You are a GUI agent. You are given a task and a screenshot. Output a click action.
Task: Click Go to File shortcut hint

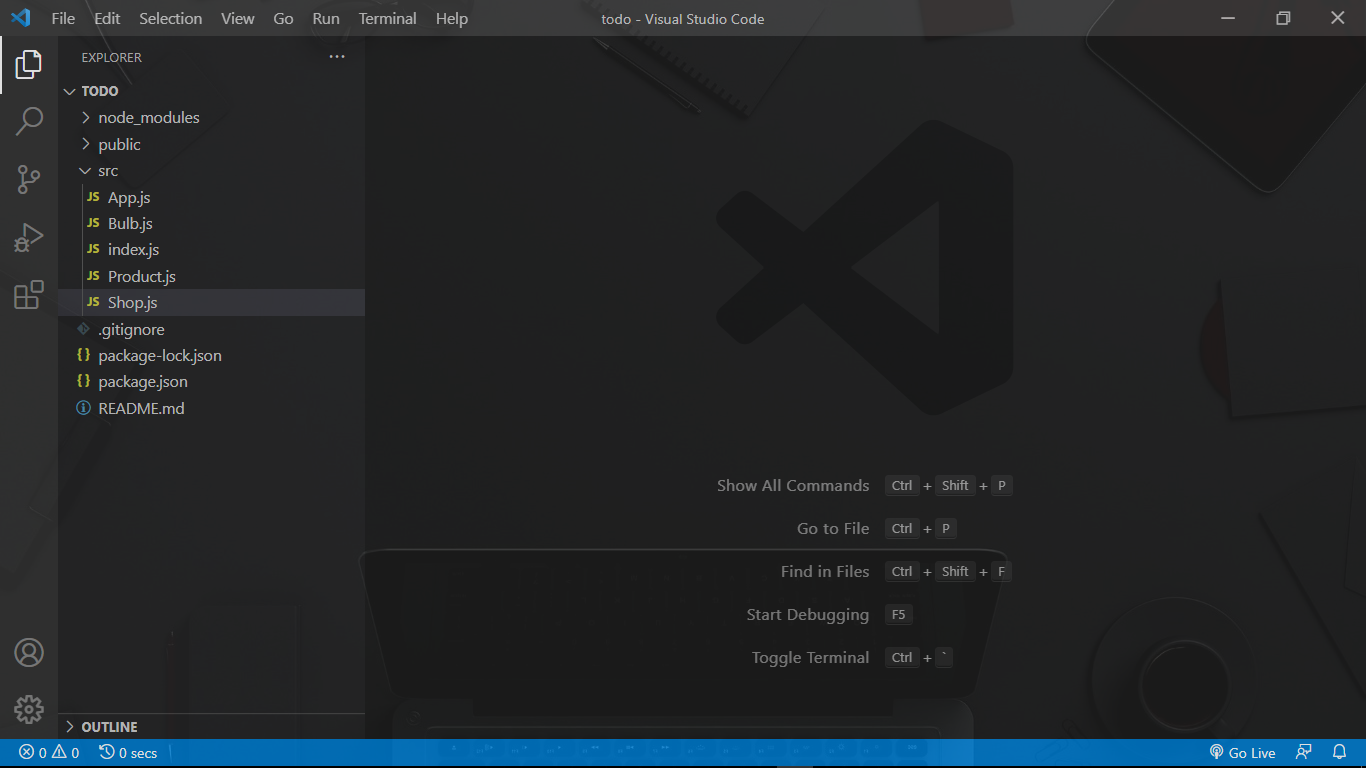pos(833,529)
